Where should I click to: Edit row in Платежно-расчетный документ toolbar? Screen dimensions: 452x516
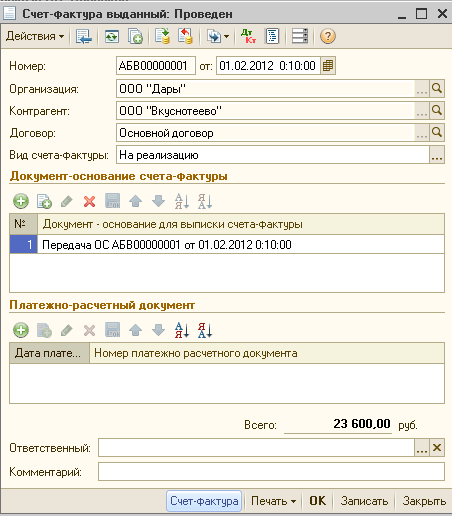click(x=67, y=330)
